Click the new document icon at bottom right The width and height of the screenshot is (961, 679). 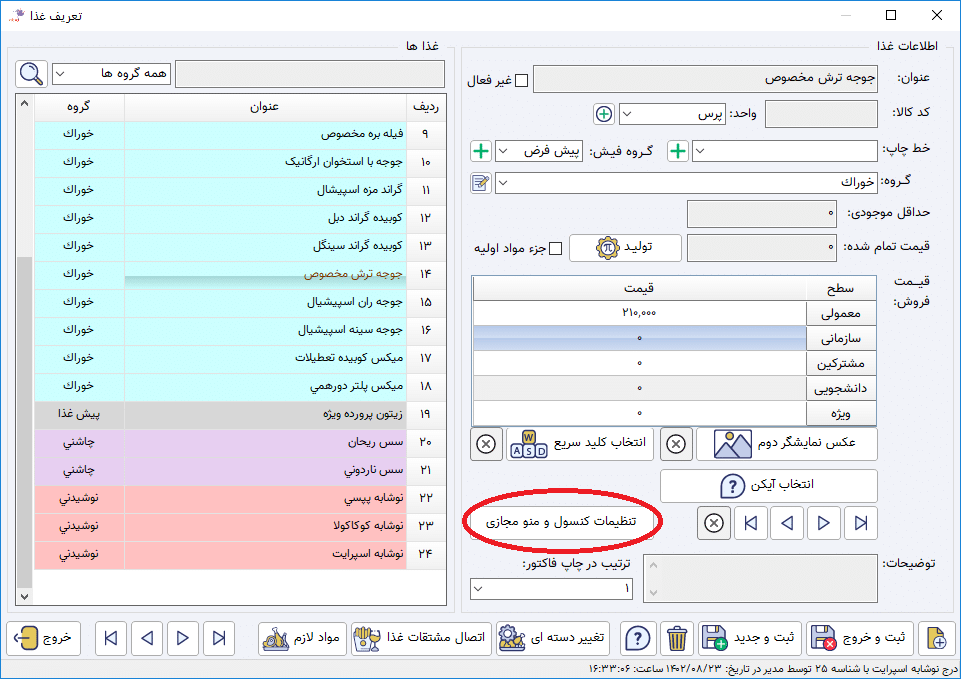[x=936, y=639]
